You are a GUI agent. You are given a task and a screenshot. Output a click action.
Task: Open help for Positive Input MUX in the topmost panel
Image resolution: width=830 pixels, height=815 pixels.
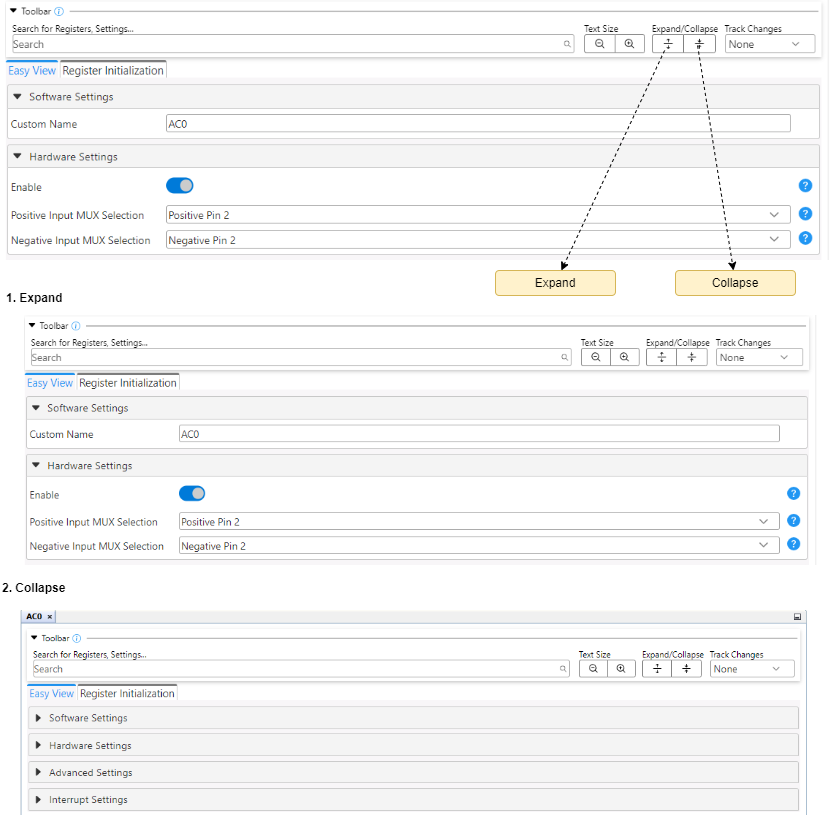[805, 214]
